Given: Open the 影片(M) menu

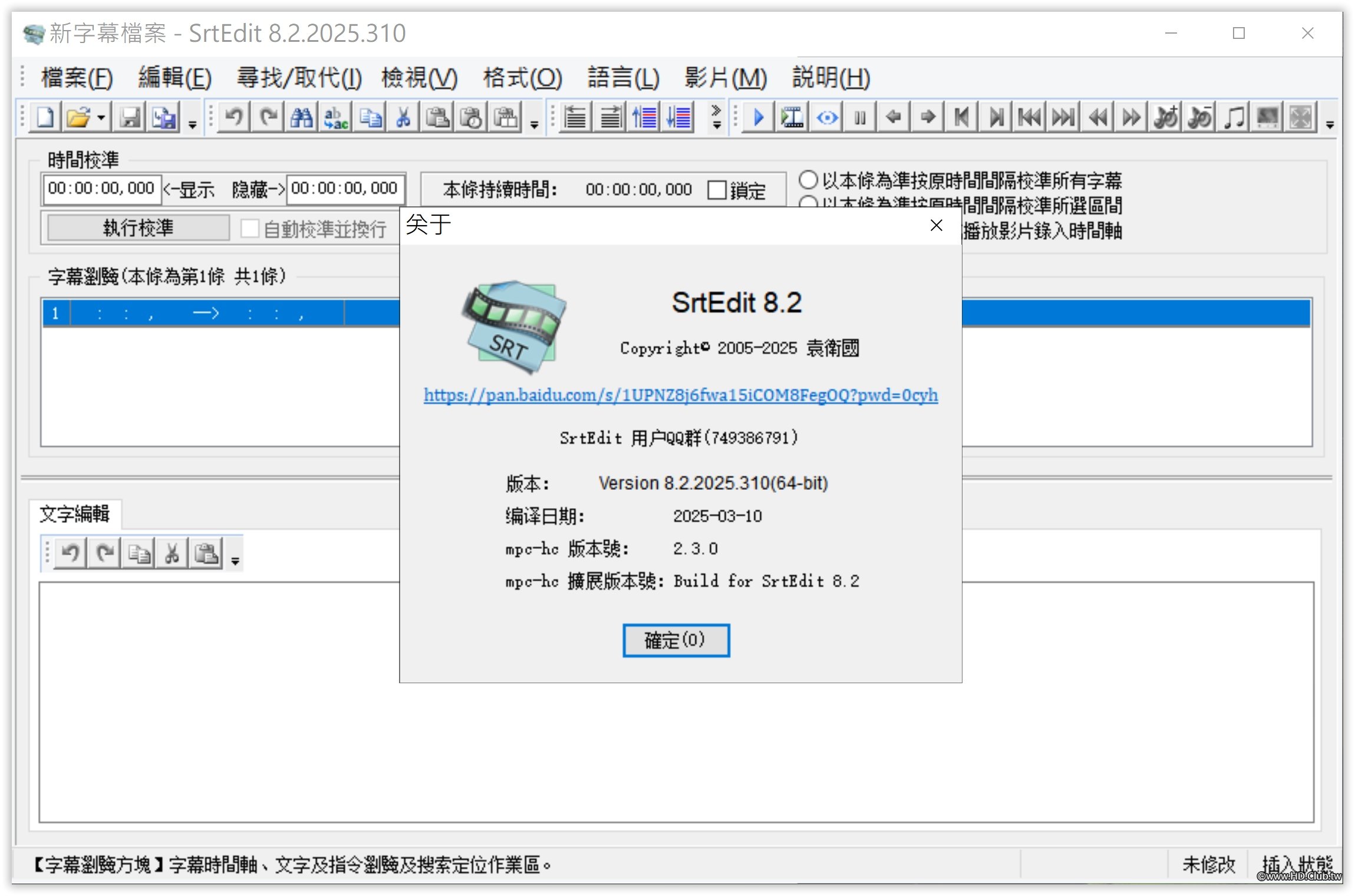Looking at the screenshot, I should (725, 78).
